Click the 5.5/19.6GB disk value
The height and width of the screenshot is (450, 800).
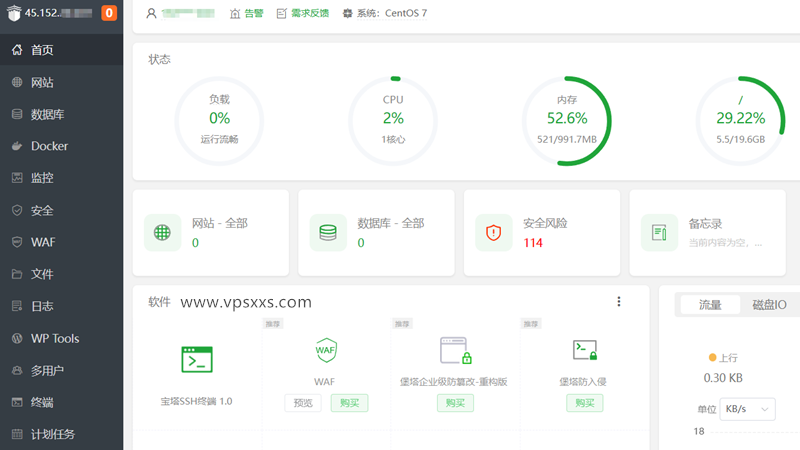pyautogui.click(x=740, y=139)
